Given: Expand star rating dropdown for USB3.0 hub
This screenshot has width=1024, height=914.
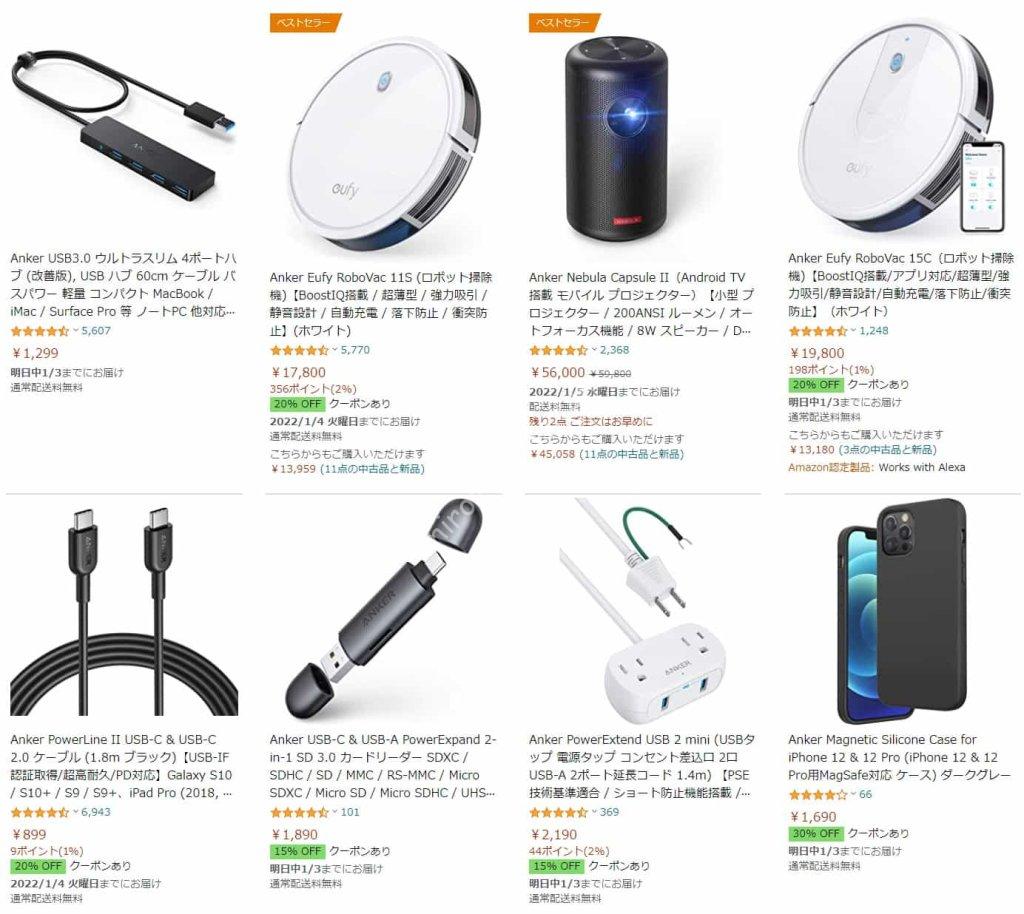Looking at the screenshot, I should (x=76, y=331).
